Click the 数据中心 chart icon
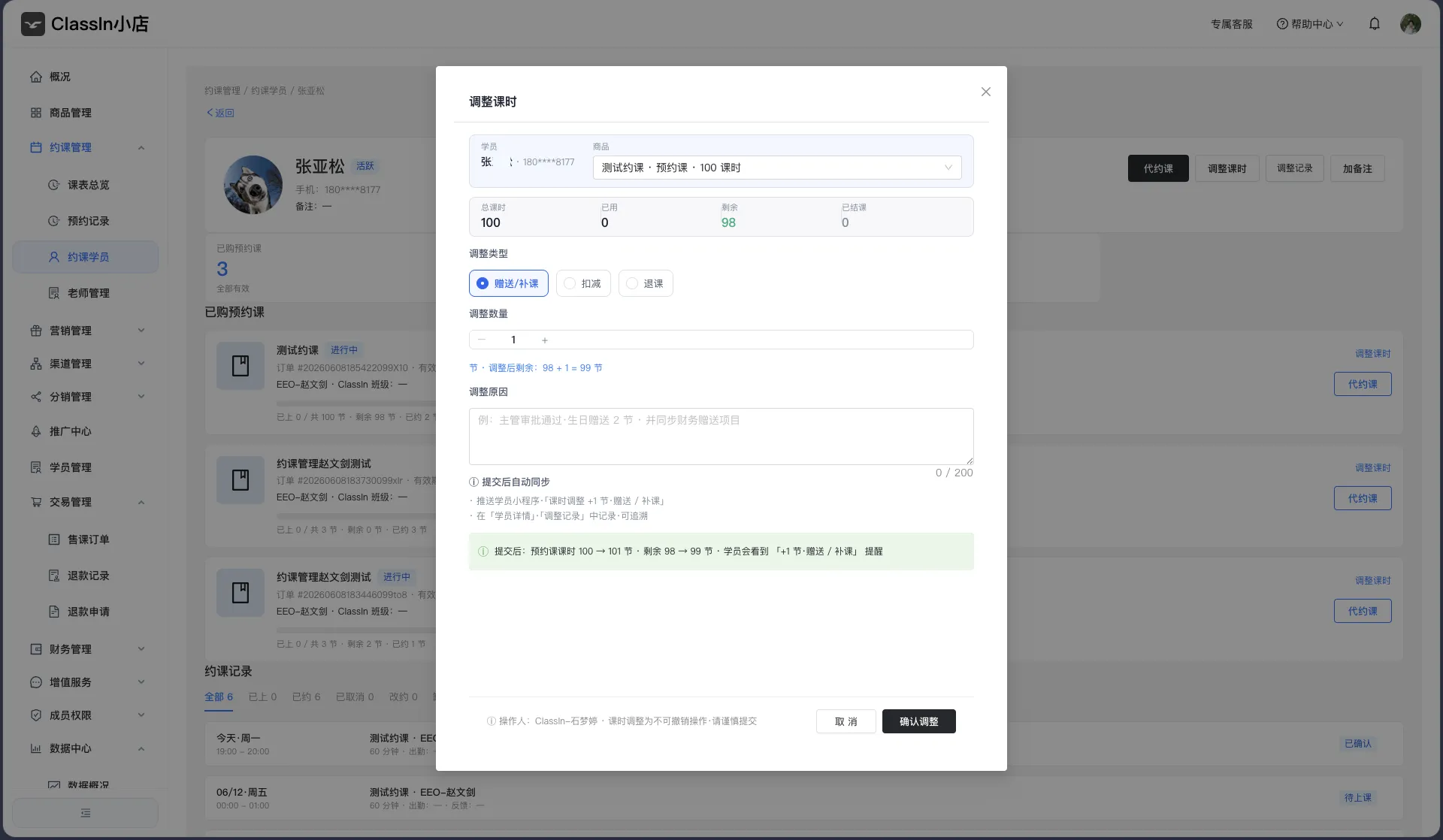 click(x=36, y=748)
